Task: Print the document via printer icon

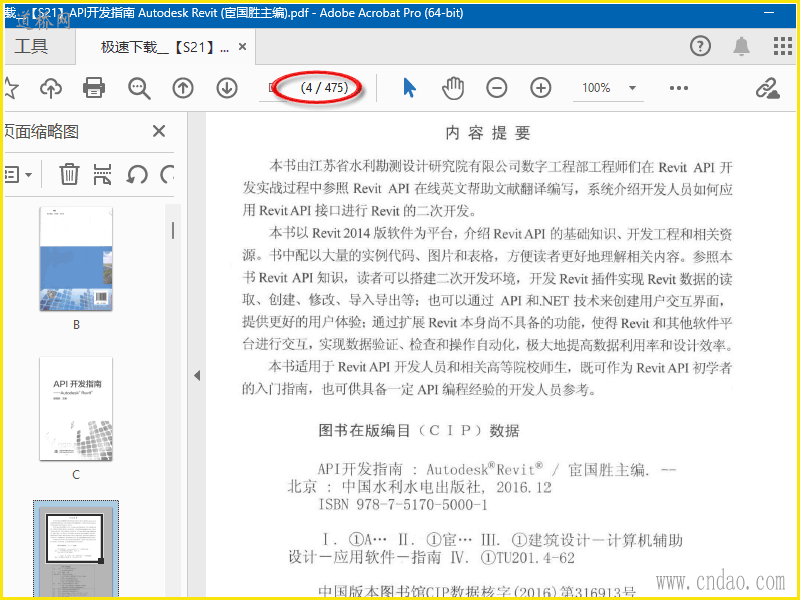Action: tap(94, 88)
